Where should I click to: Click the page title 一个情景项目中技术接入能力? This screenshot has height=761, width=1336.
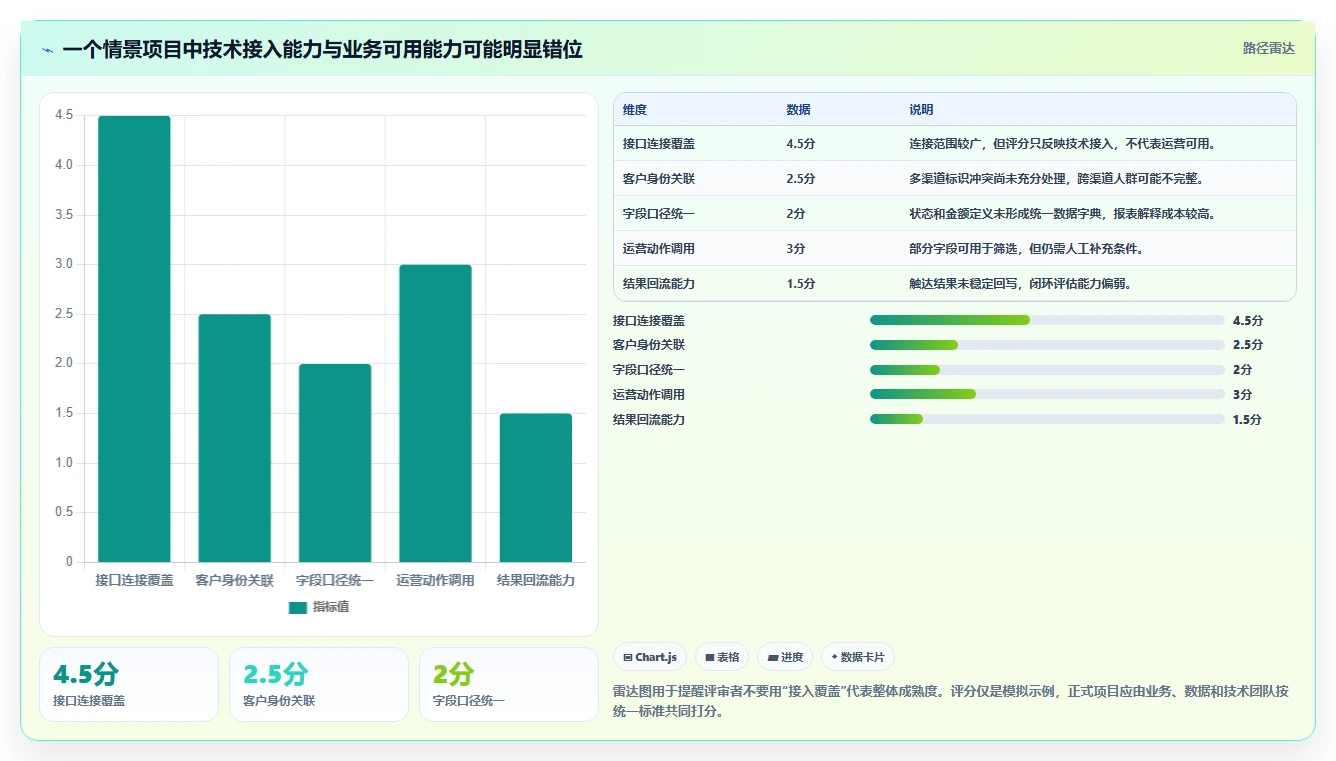point(323,50)
